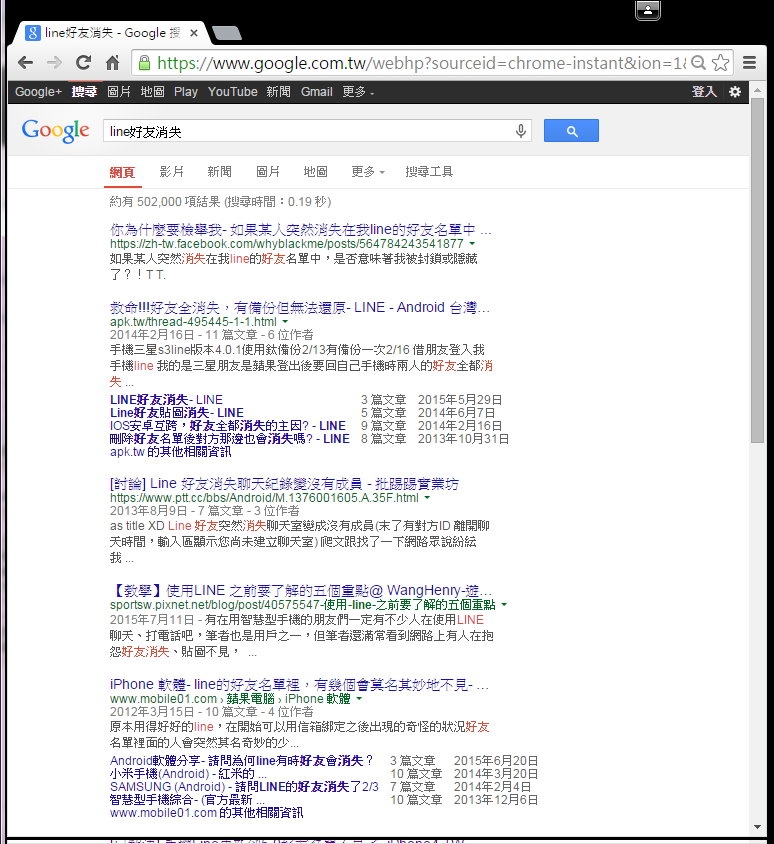Click the settings gear icon
Screen dimensions: 774x844
(x=735, y=92)
